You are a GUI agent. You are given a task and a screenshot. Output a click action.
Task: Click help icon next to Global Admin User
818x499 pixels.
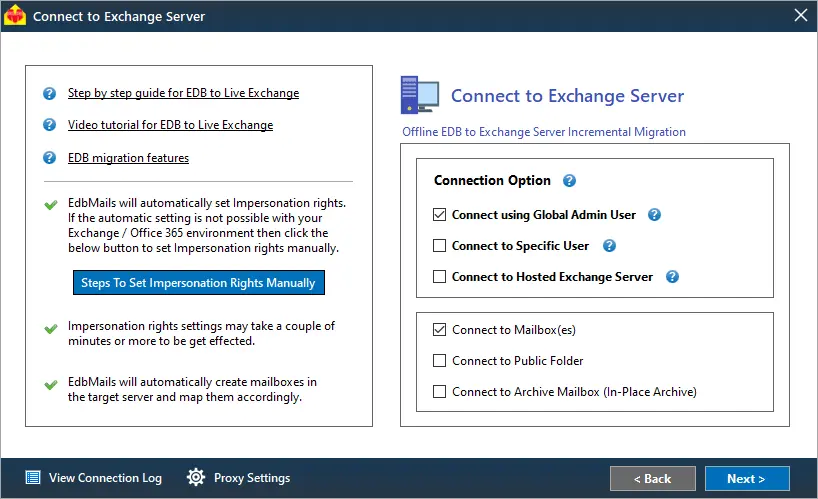tap(654, 215)
